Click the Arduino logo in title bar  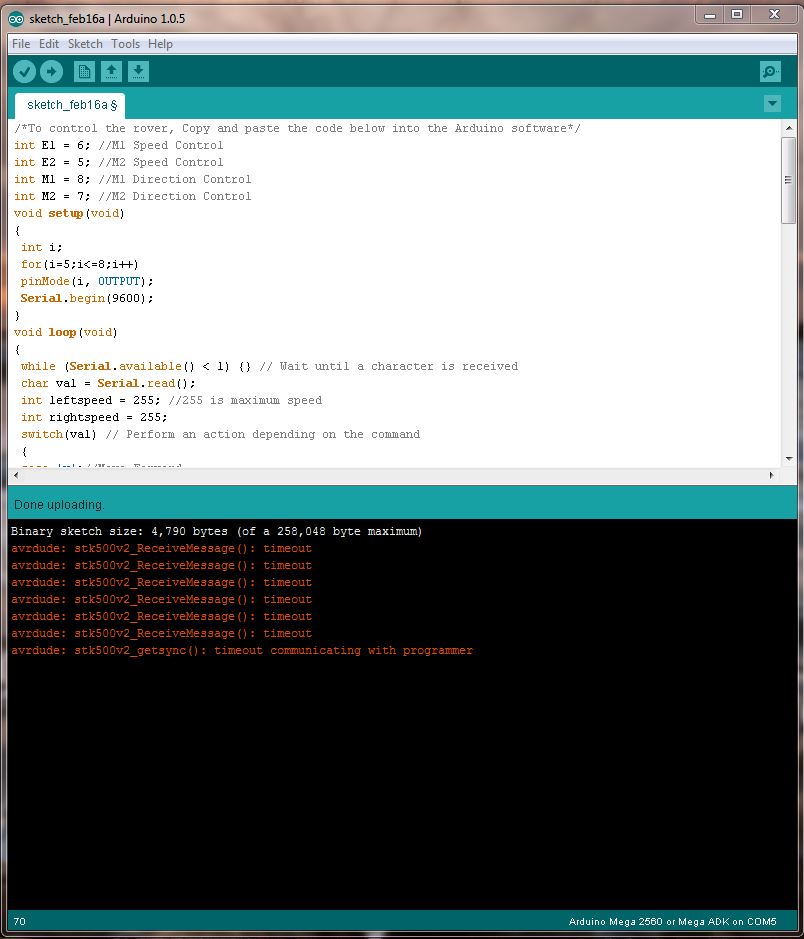coord(16,19)
